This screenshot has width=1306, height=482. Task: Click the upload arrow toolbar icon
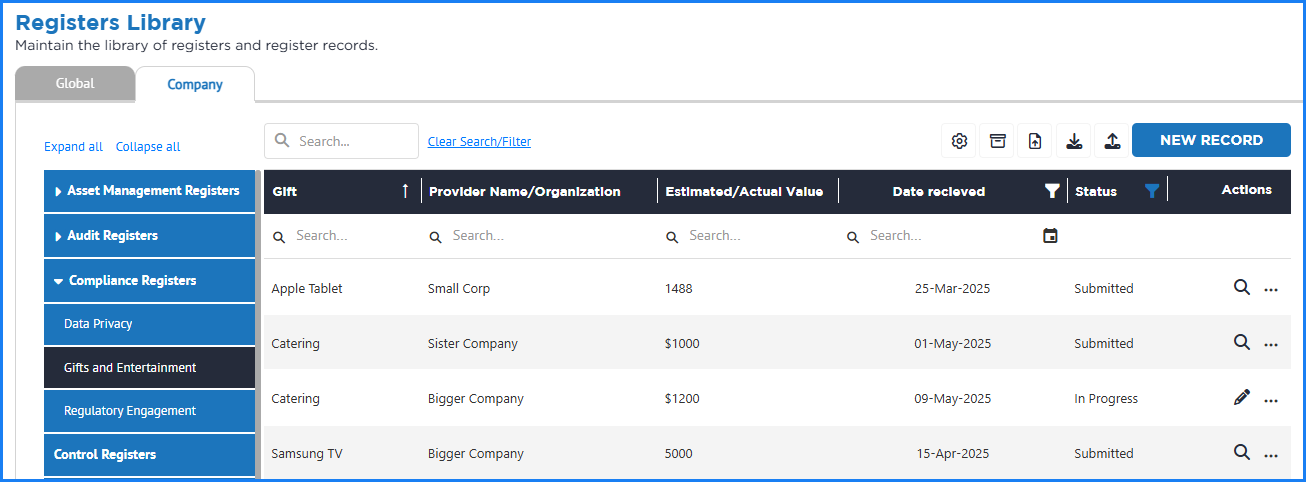(1112, 141)
